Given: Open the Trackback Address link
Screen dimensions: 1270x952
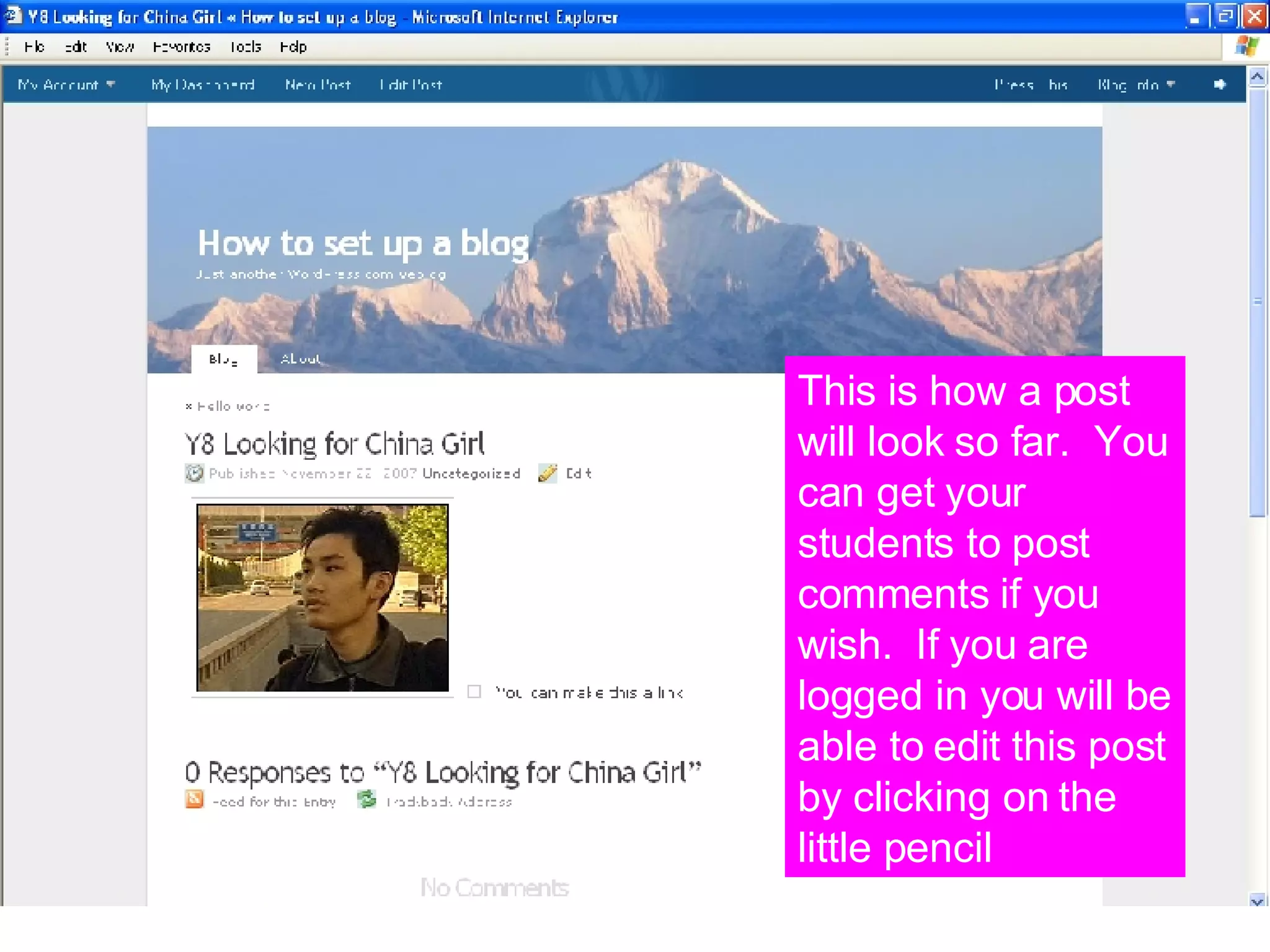Looking at the screenshot, I should coord(449,801).
